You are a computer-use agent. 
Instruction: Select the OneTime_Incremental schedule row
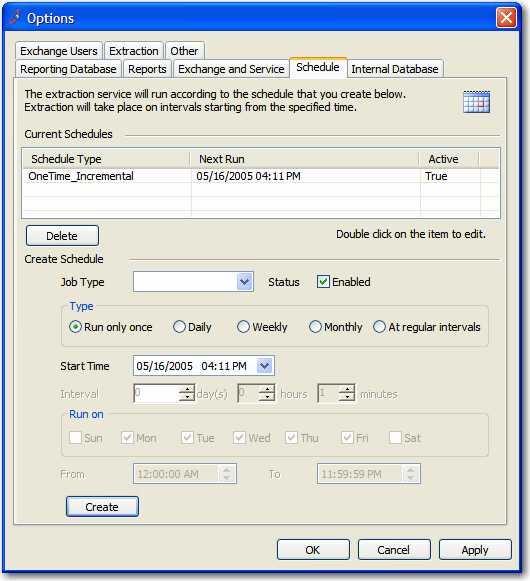coord(261,176)
